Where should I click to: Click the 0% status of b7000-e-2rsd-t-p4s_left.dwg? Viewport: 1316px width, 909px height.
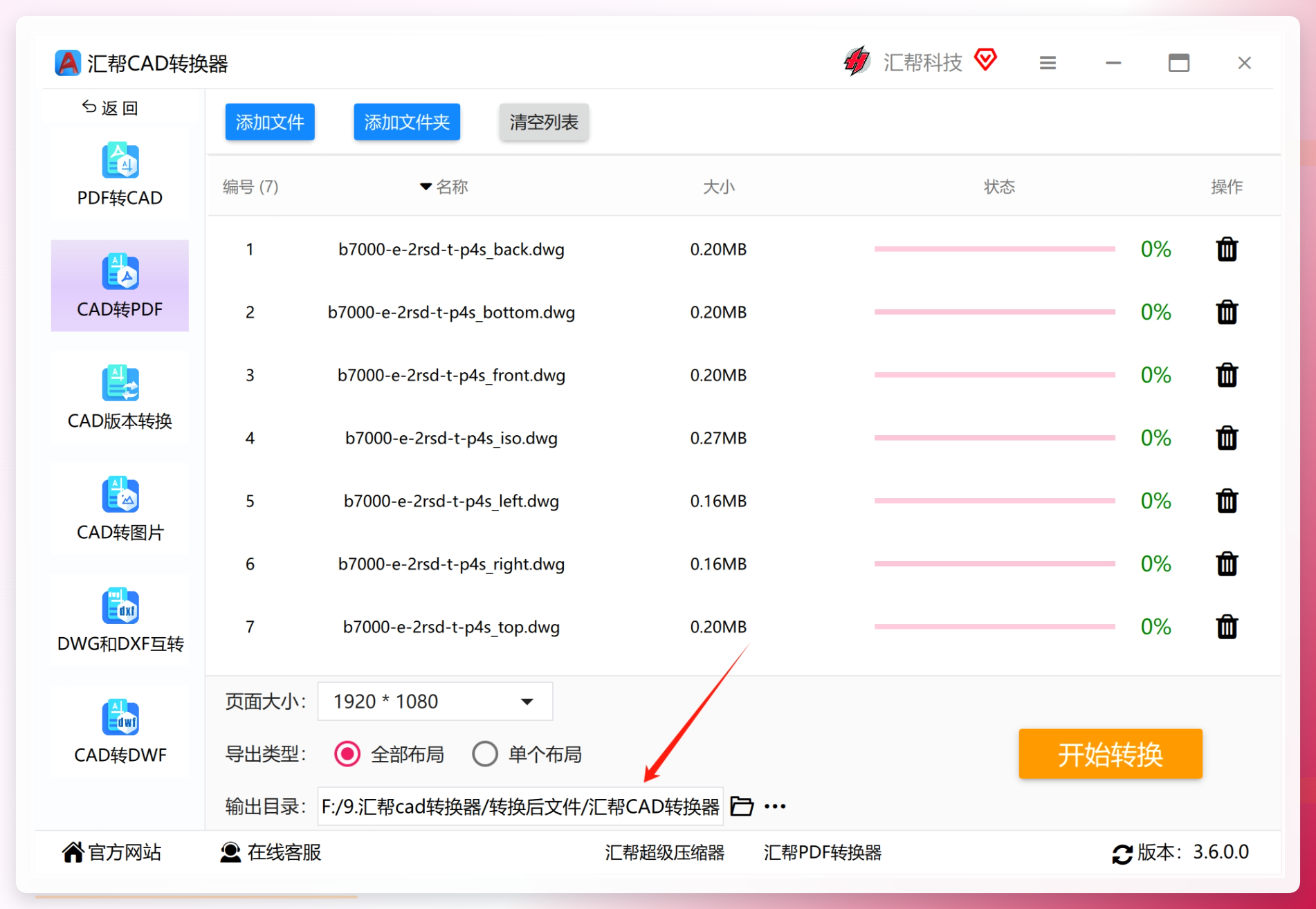1155,501
